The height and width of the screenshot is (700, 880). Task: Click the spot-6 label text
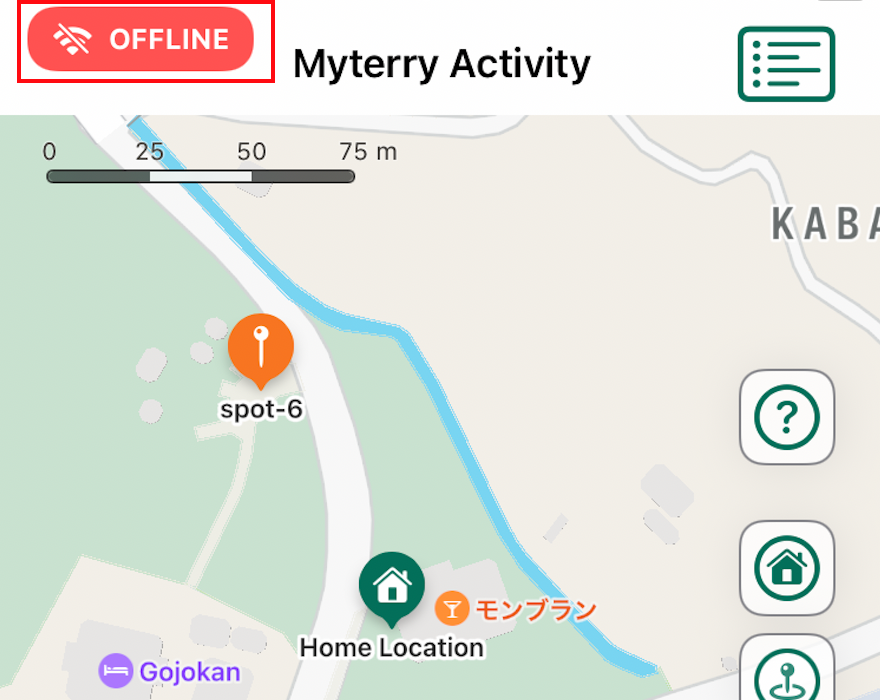click(x=262, y=409)
